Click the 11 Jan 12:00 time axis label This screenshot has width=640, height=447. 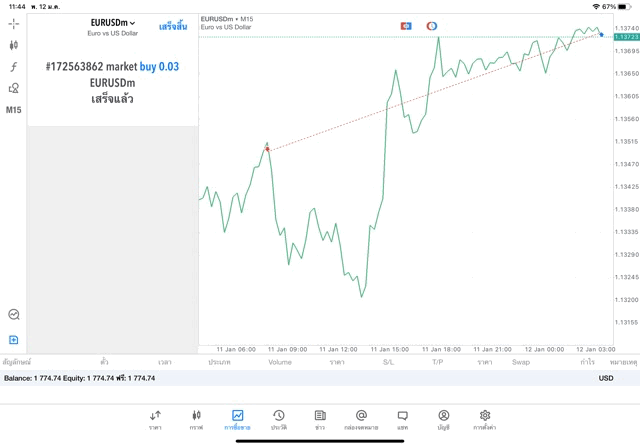point(338,349)
